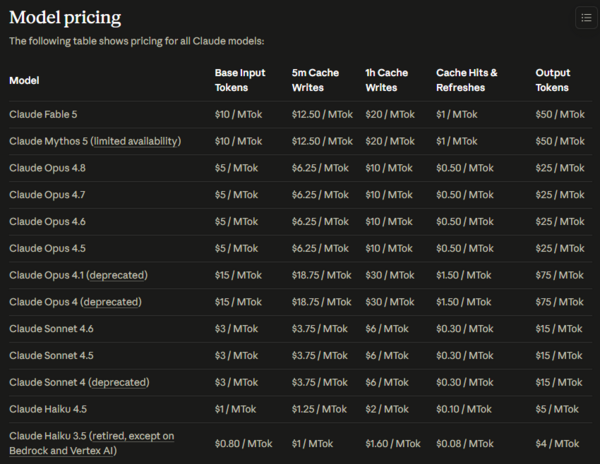The image size is (600, 464).
Task: Click Claude Haiku 3.5 base input price $0.80
Action: [243, 443]
